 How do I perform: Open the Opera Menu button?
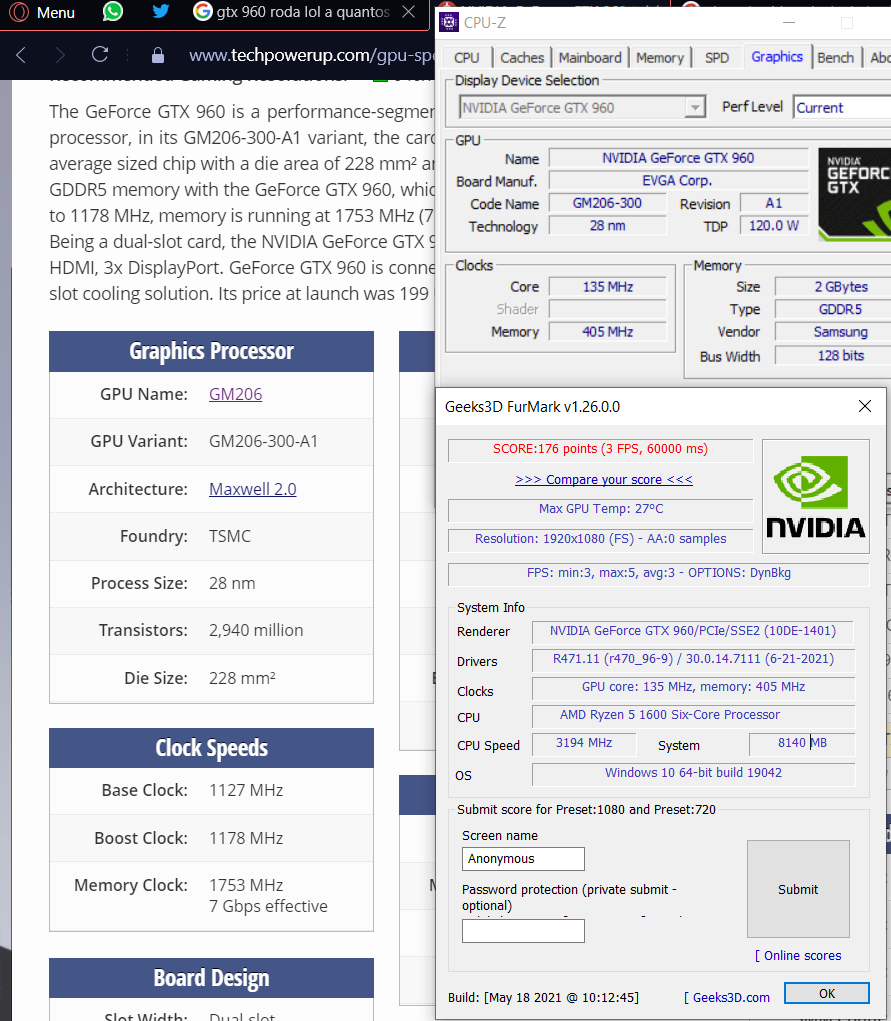point(42,12)
